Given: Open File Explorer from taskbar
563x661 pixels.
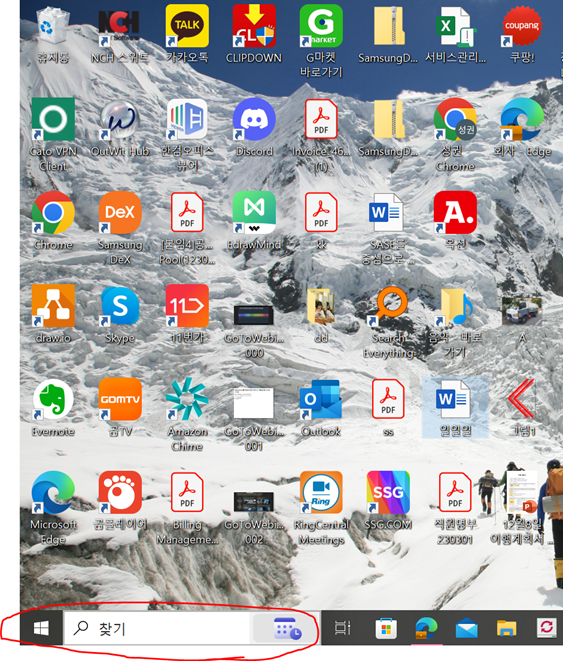Looking at the screenshot, I should tap(507, 628).
